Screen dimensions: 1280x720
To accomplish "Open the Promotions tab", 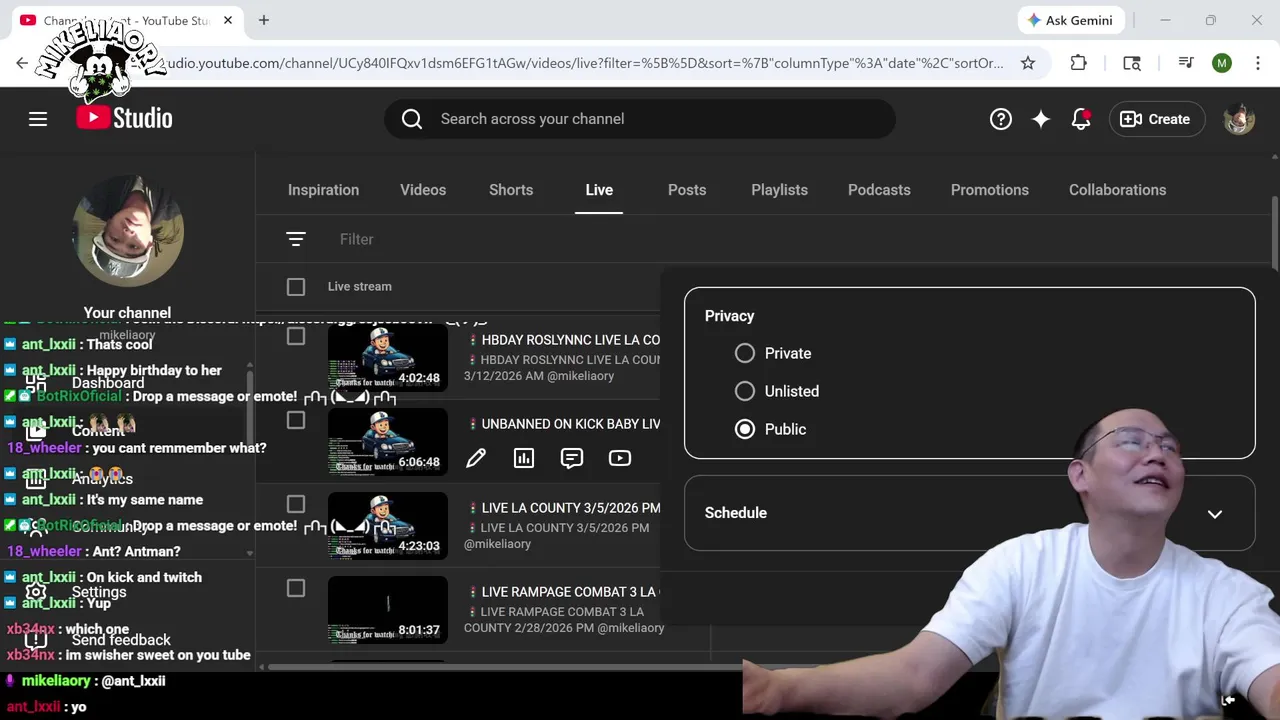I will point(990,190).
